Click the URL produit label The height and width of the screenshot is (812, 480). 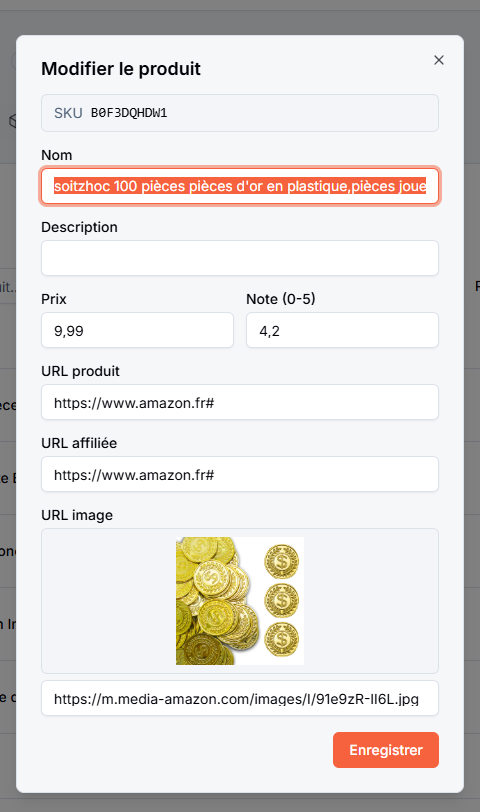80,371
